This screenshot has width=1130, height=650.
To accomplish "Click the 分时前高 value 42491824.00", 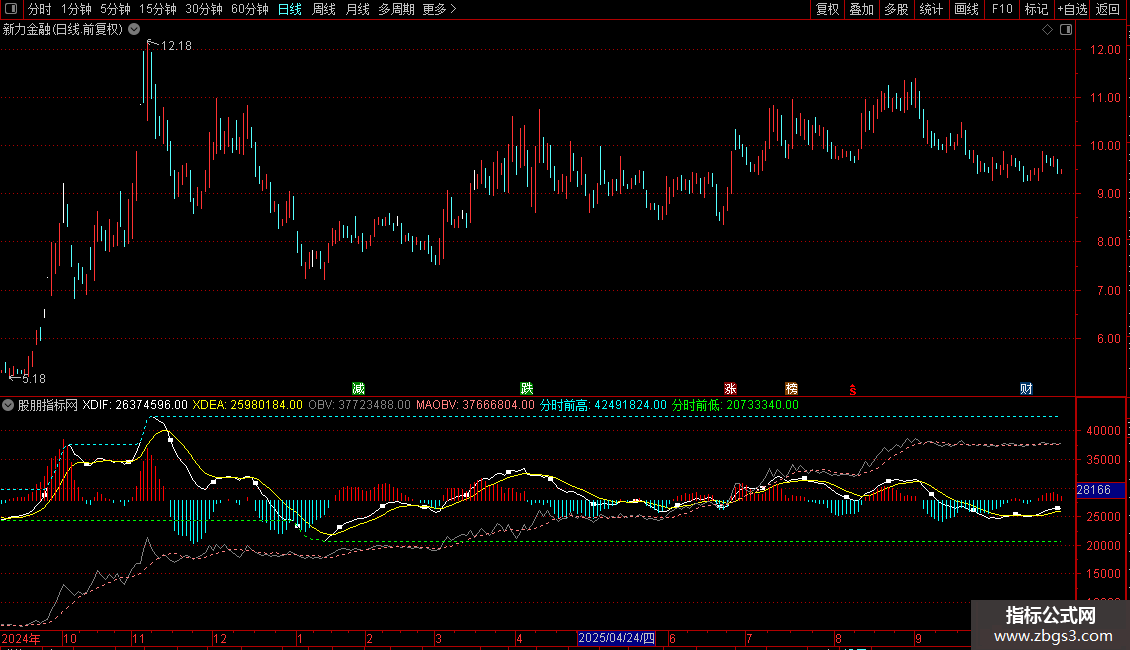I will (631, 405).
